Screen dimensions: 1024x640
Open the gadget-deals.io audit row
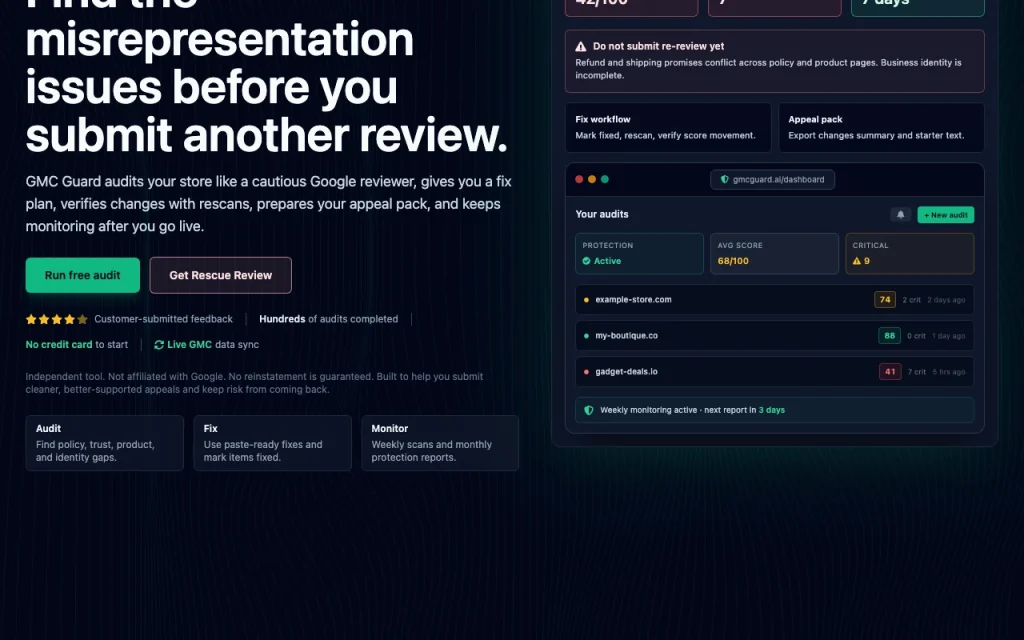(x=775, y=372)
